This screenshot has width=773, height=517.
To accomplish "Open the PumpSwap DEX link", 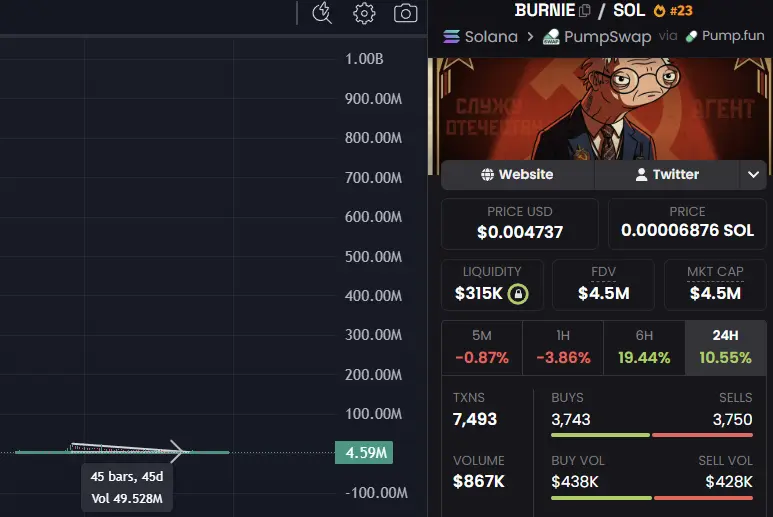I will 607,37.
